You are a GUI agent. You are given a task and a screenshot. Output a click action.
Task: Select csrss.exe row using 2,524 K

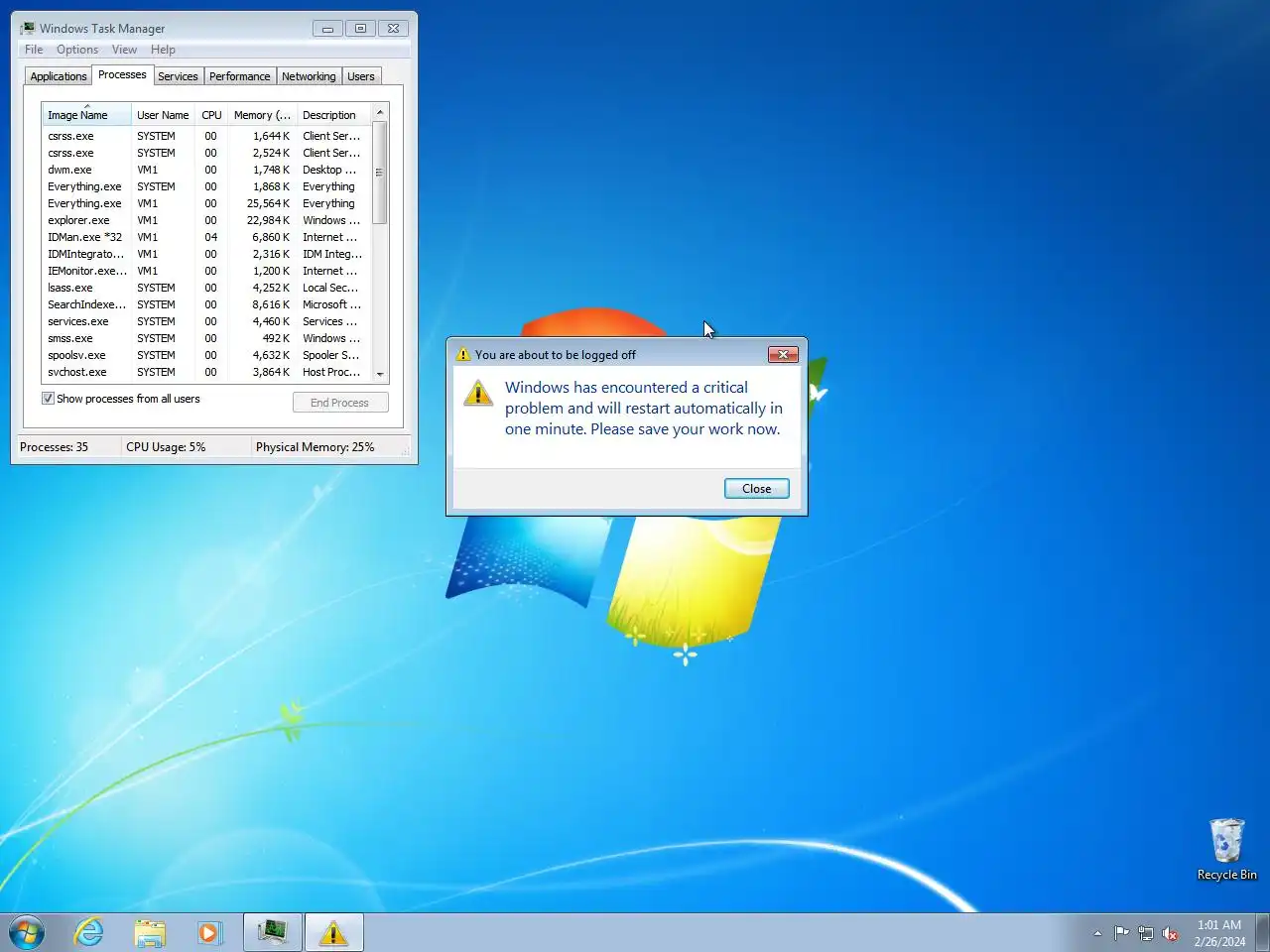click(x=206, y=153)
